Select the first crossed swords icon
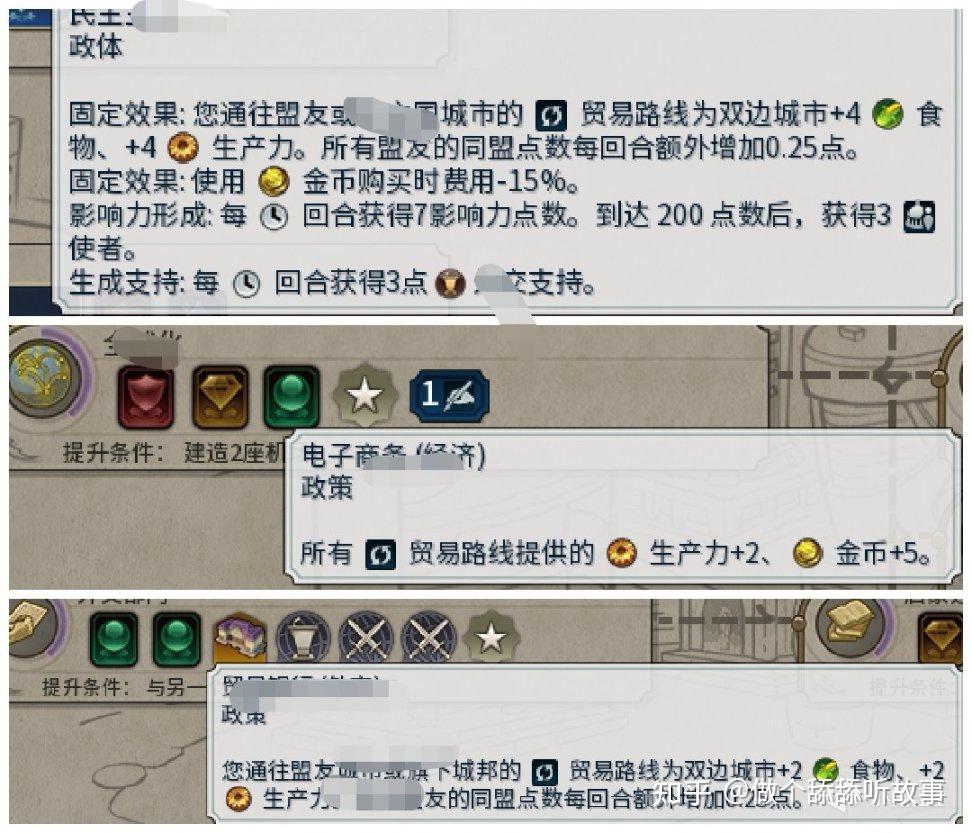Screen dimensions: 972x833 (366, 638)
